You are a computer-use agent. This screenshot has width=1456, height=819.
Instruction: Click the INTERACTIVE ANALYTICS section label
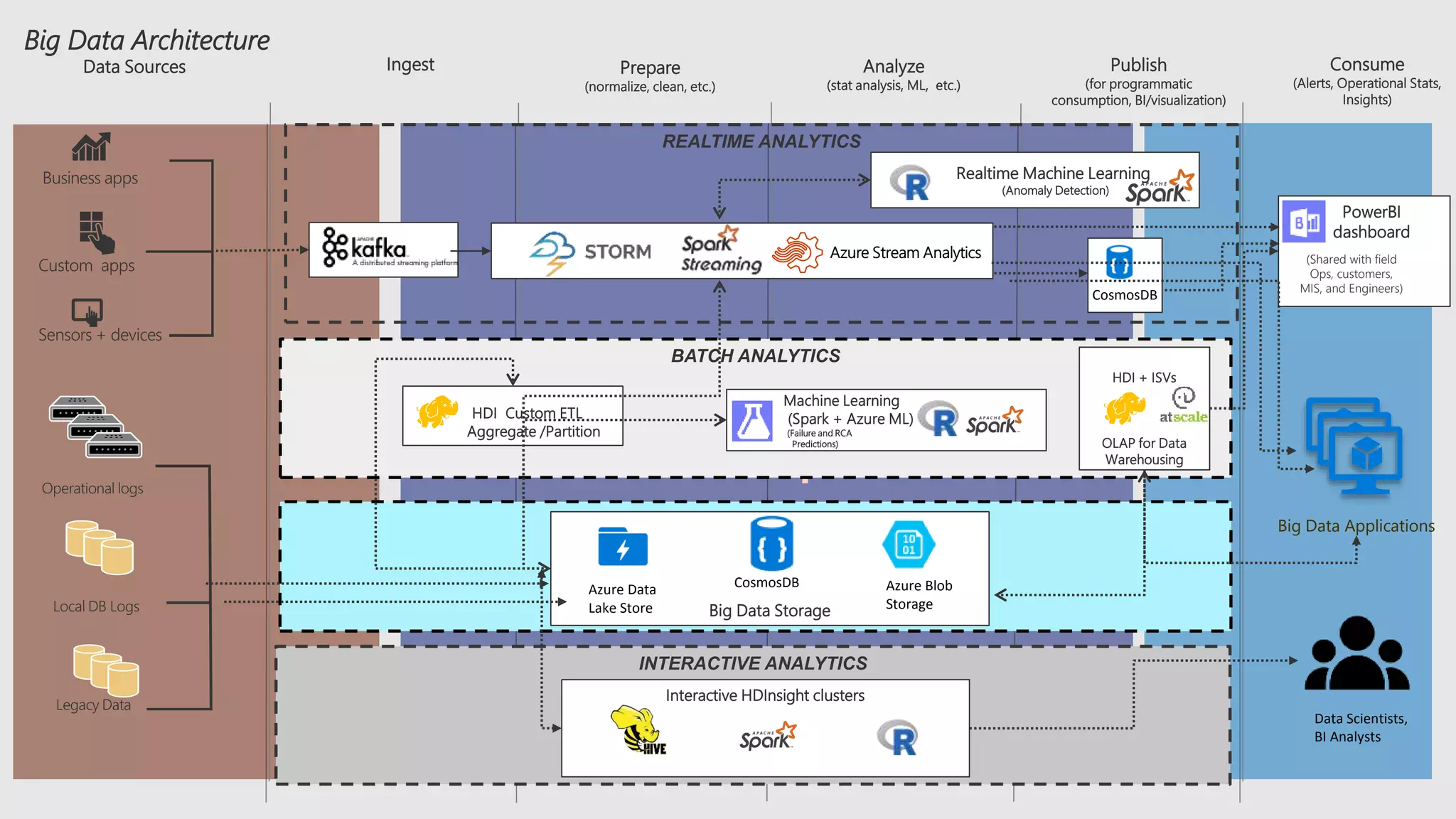[x=753, y=663]
